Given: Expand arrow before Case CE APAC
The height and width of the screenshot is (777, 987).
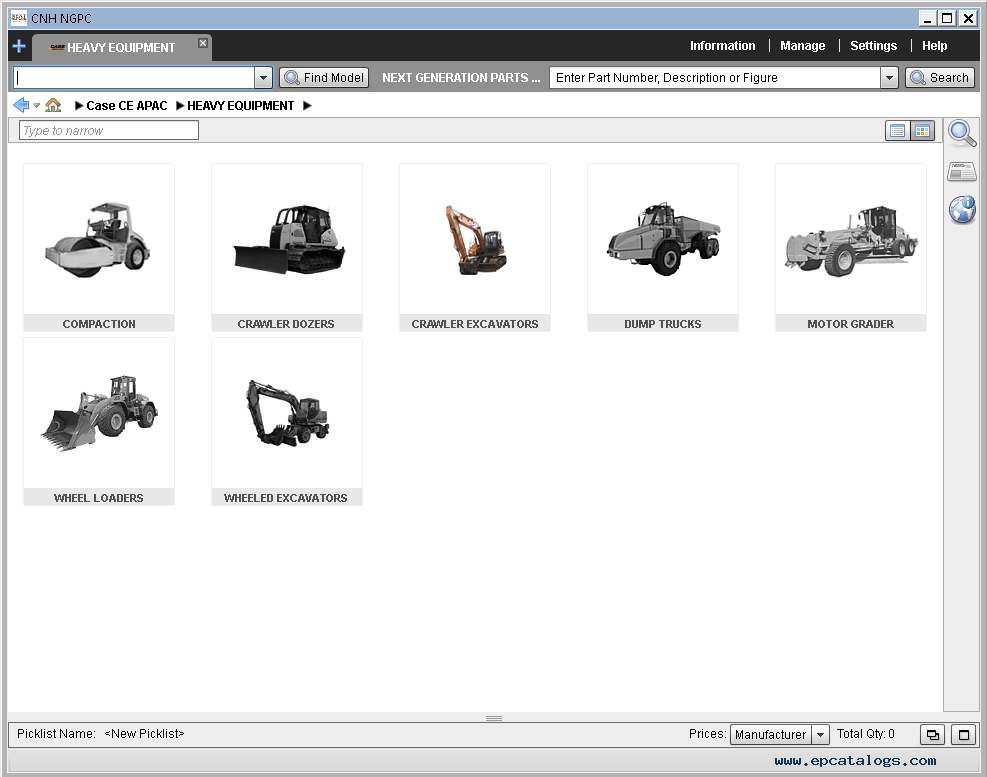Looking at the screenshot, I should 79,106.
